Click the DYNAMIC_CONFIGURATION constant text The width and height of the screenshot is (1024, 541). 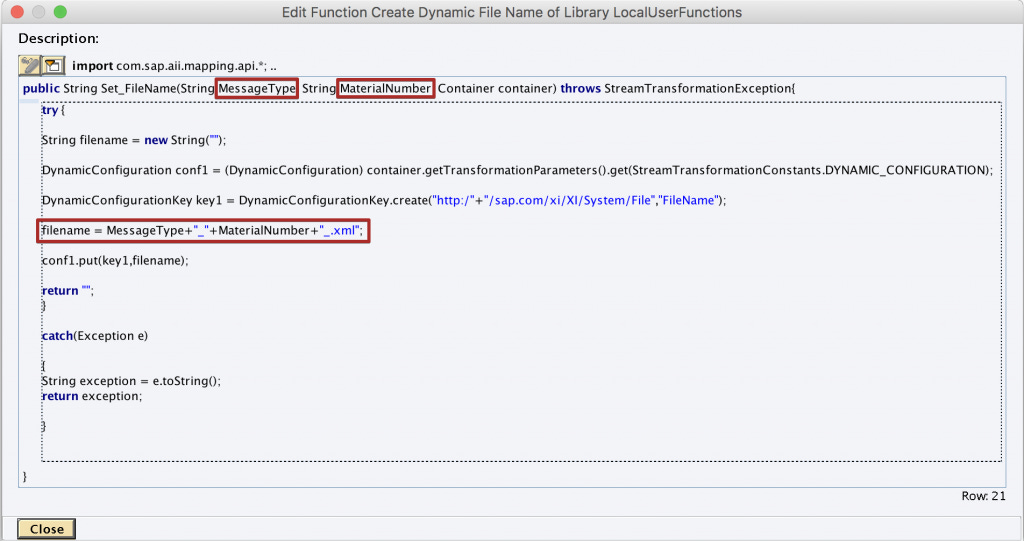tap(904, 170)
